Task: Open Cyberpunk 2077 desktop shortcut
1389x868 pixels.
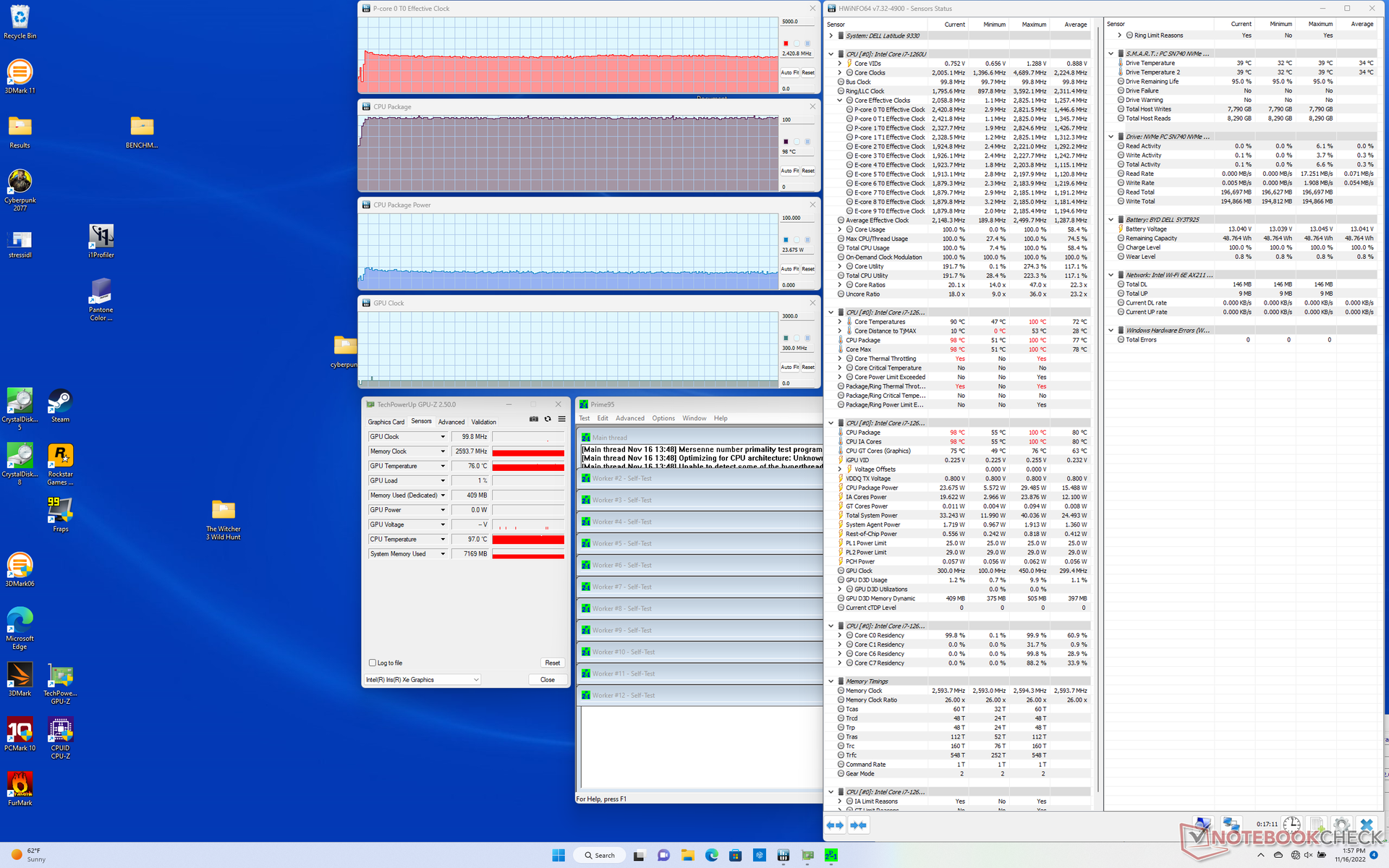Action: tap(20, 190)
